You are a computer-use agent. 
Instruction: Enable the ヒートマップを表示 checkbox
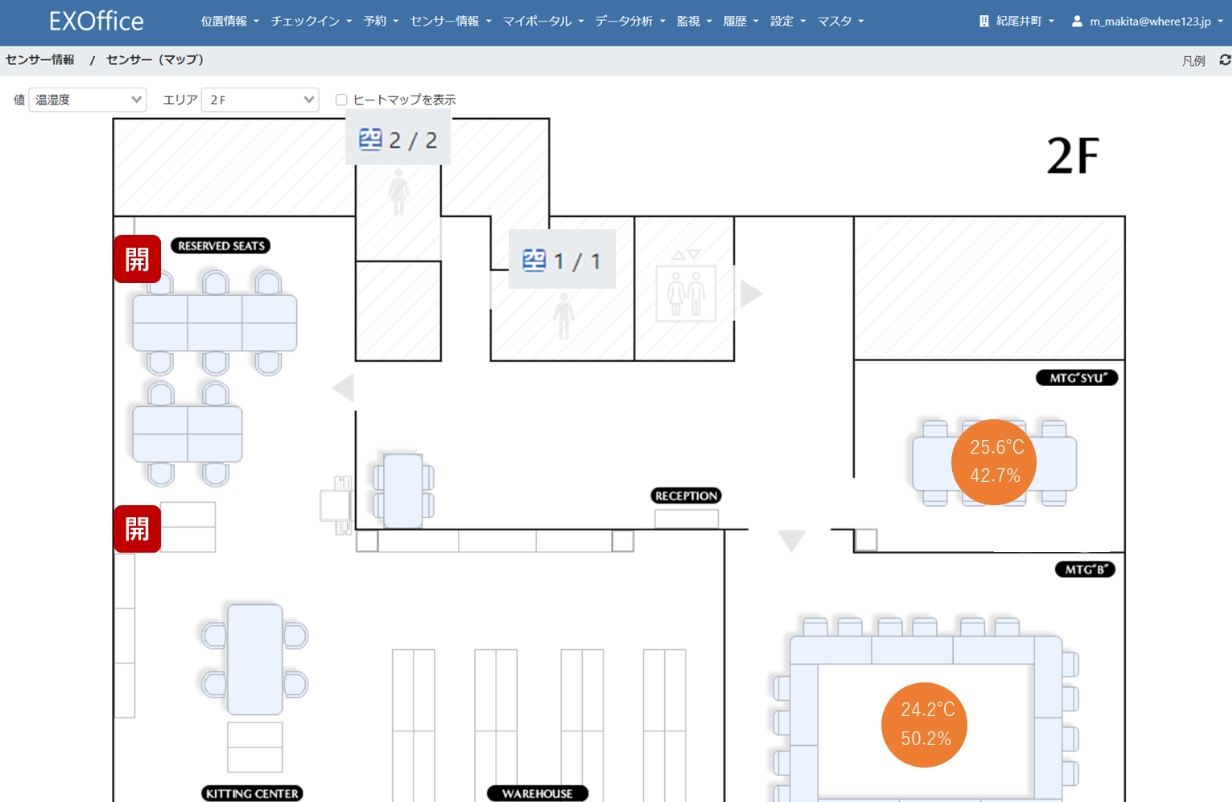tap(341, 100)
